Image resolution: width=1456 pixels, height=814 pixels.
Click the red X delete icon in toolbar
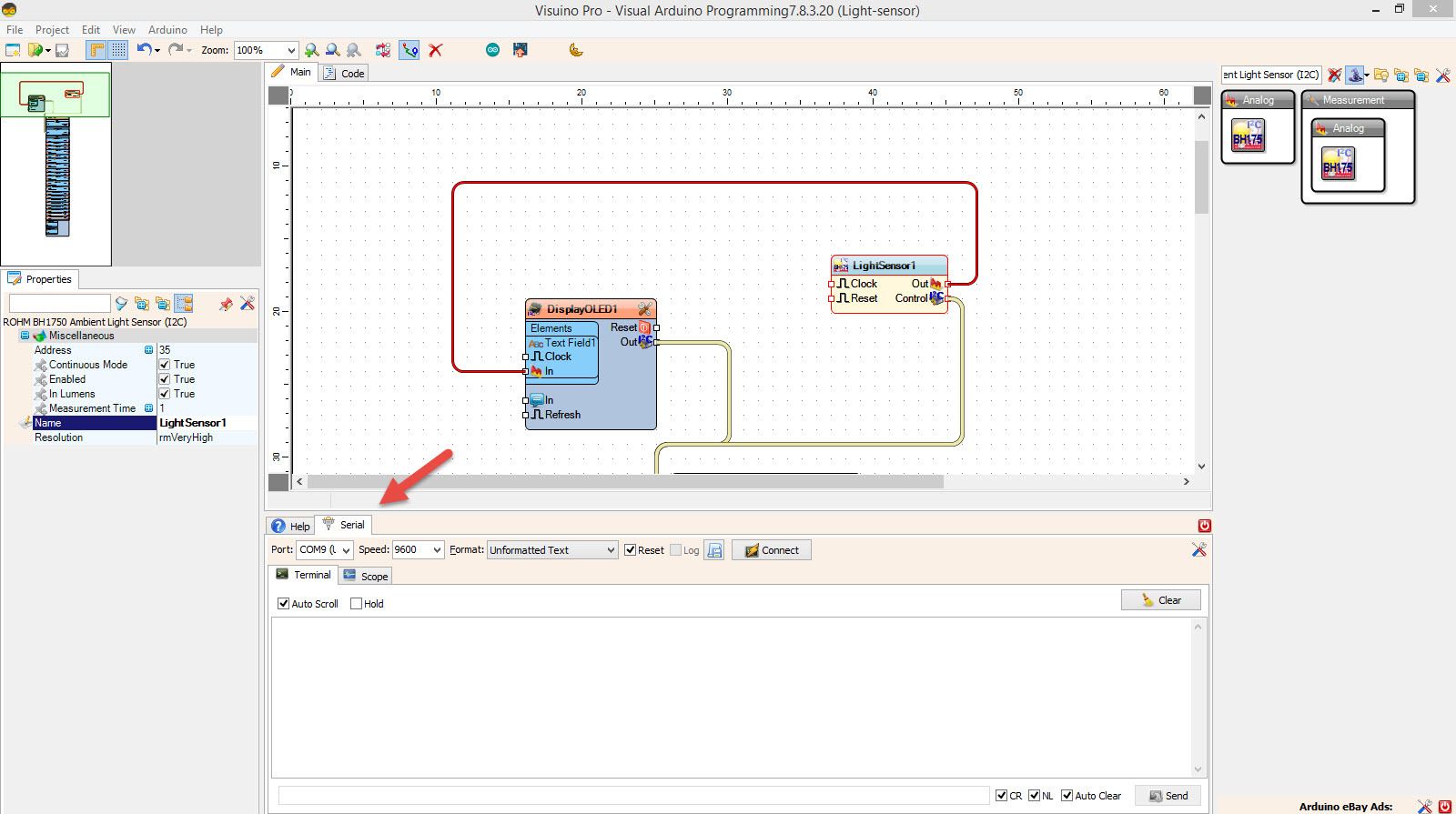coord(436,50)
